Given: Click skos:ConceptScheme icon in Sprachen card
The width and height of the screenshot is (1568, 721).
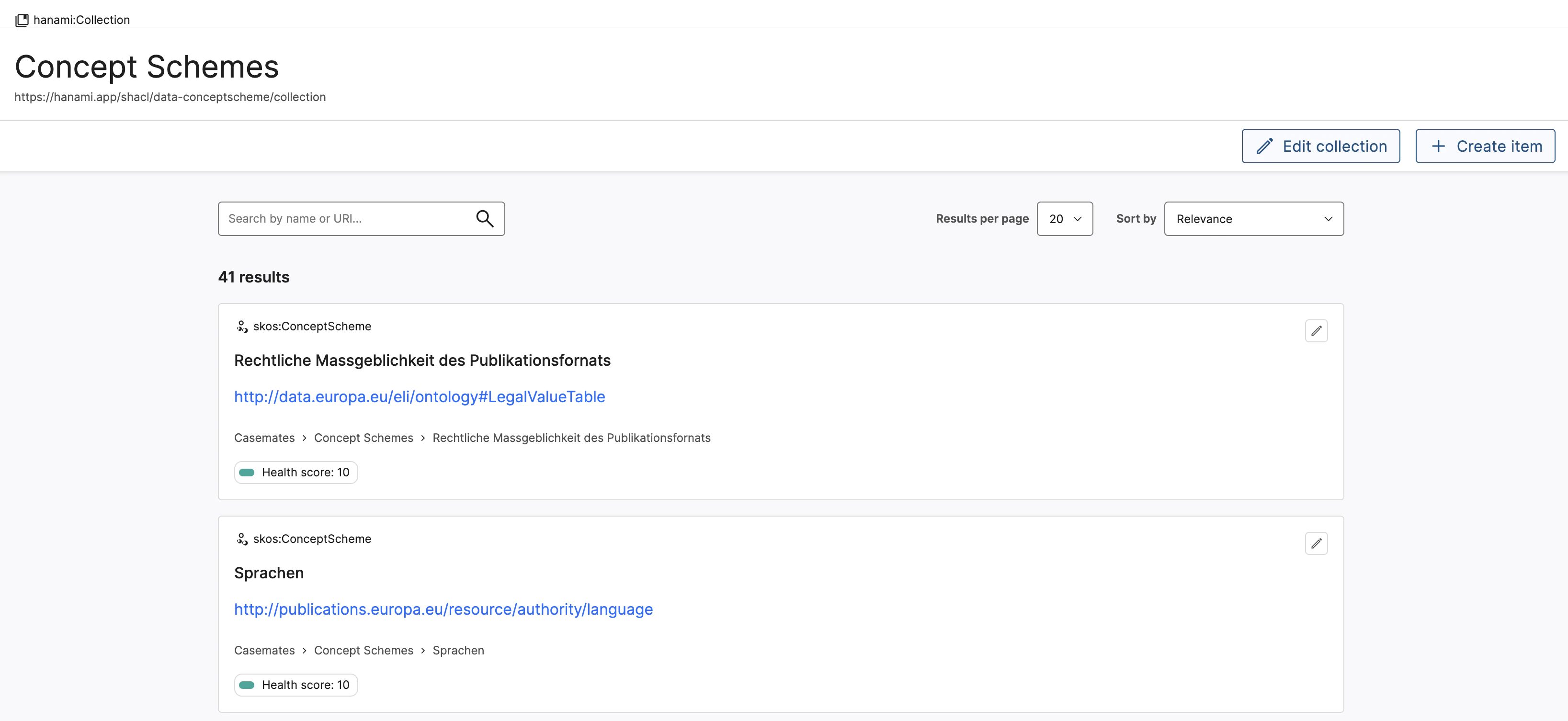Looking at the screenshot, I should 242,539.
